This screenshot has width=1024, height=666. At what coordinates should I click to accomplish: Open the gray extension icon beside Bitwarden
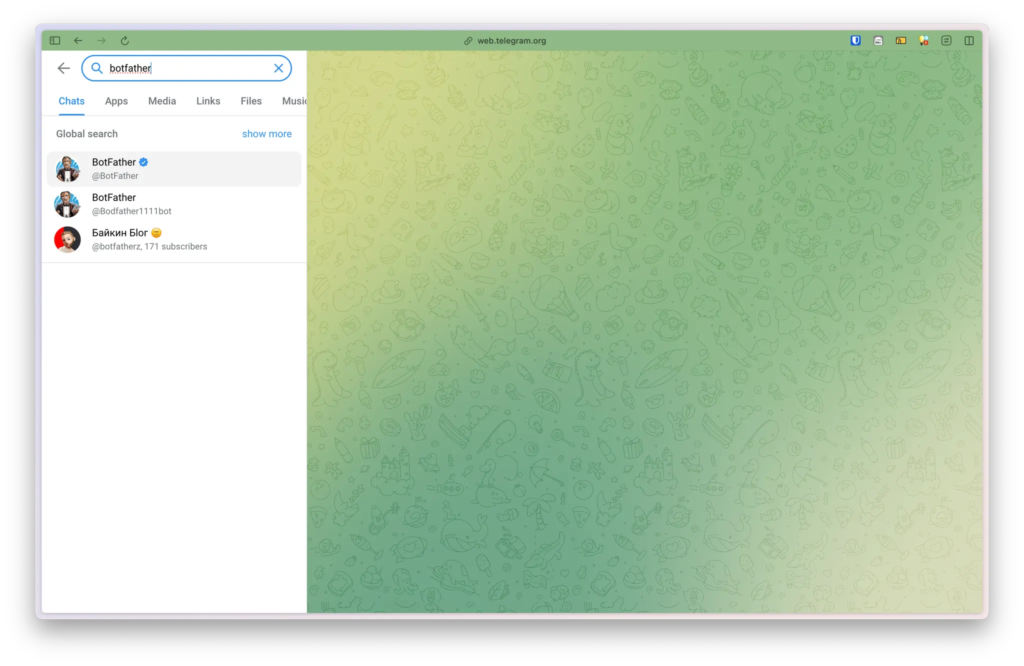point(878,40)
